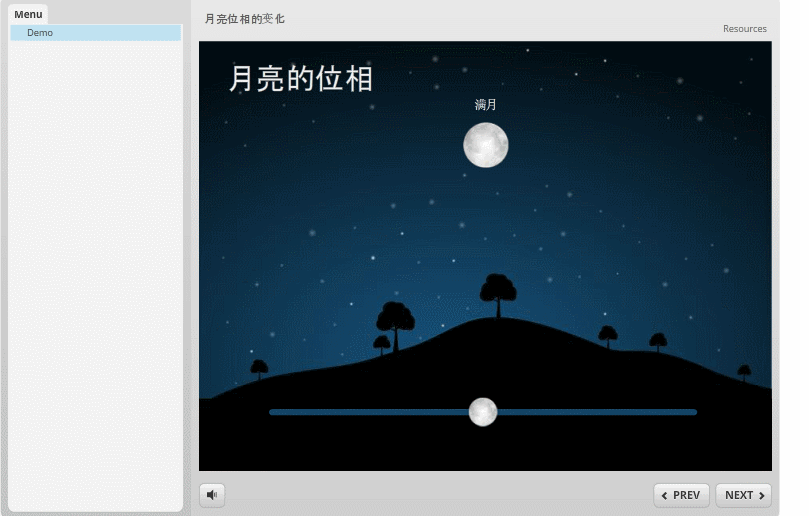Go back using the PREV button
809x516 pixels.
681,495
